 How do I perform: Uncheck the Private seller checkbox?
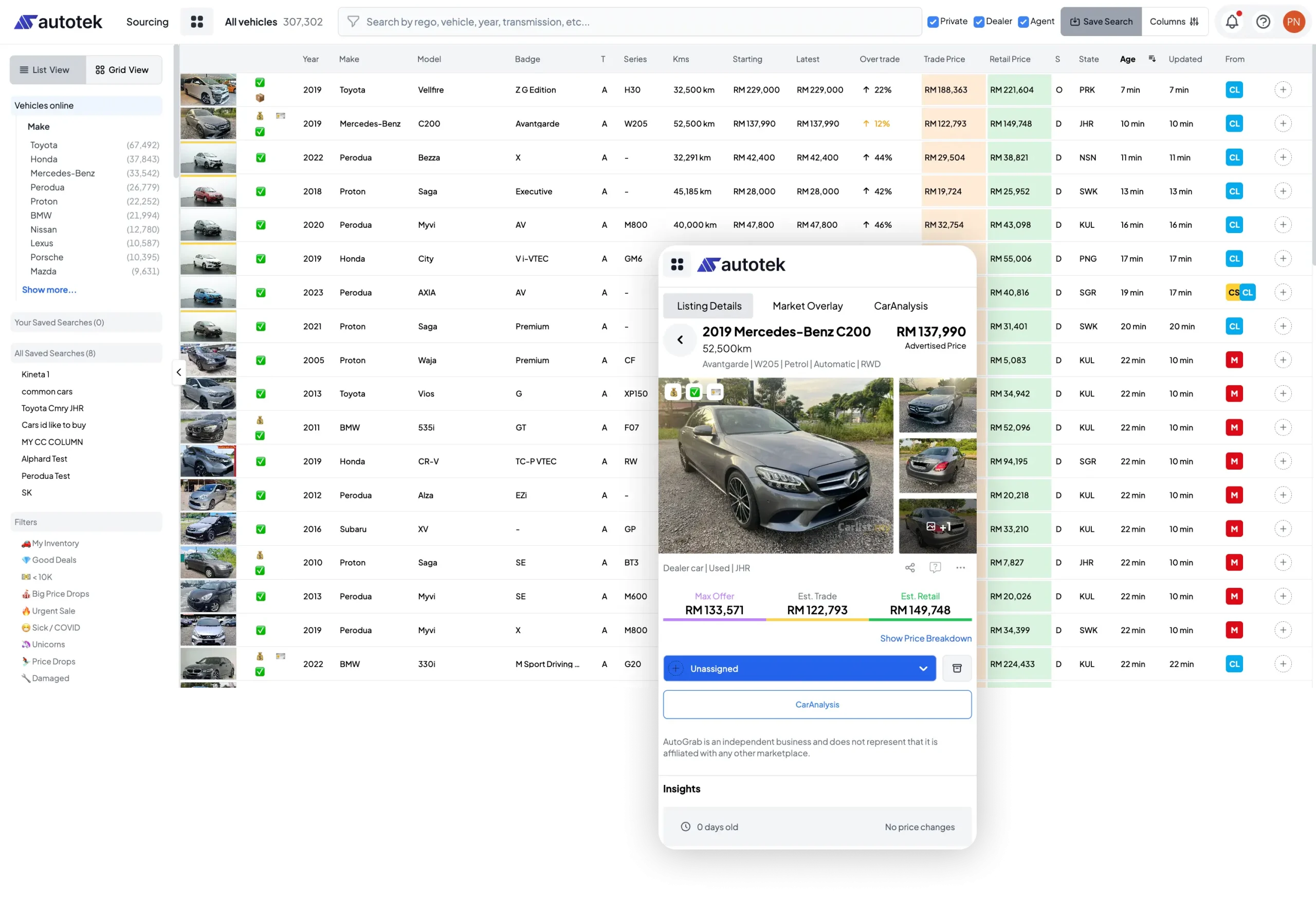click(x=932, y=22)
